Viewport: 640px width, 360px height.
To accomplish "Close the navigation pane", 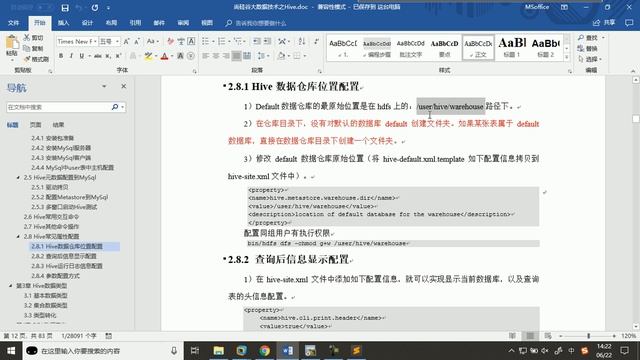I will pos(124,87).
